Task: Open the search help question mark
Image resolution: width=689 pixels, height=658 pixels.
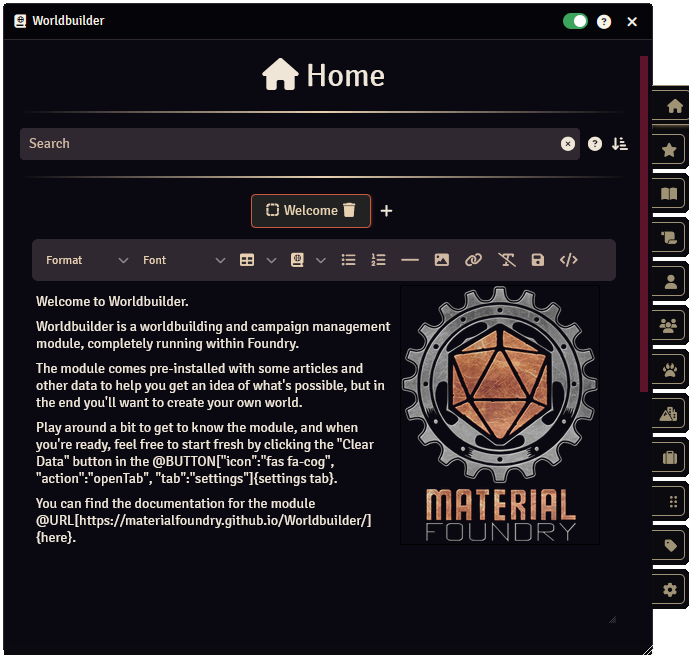Action: tap(595, 144)
